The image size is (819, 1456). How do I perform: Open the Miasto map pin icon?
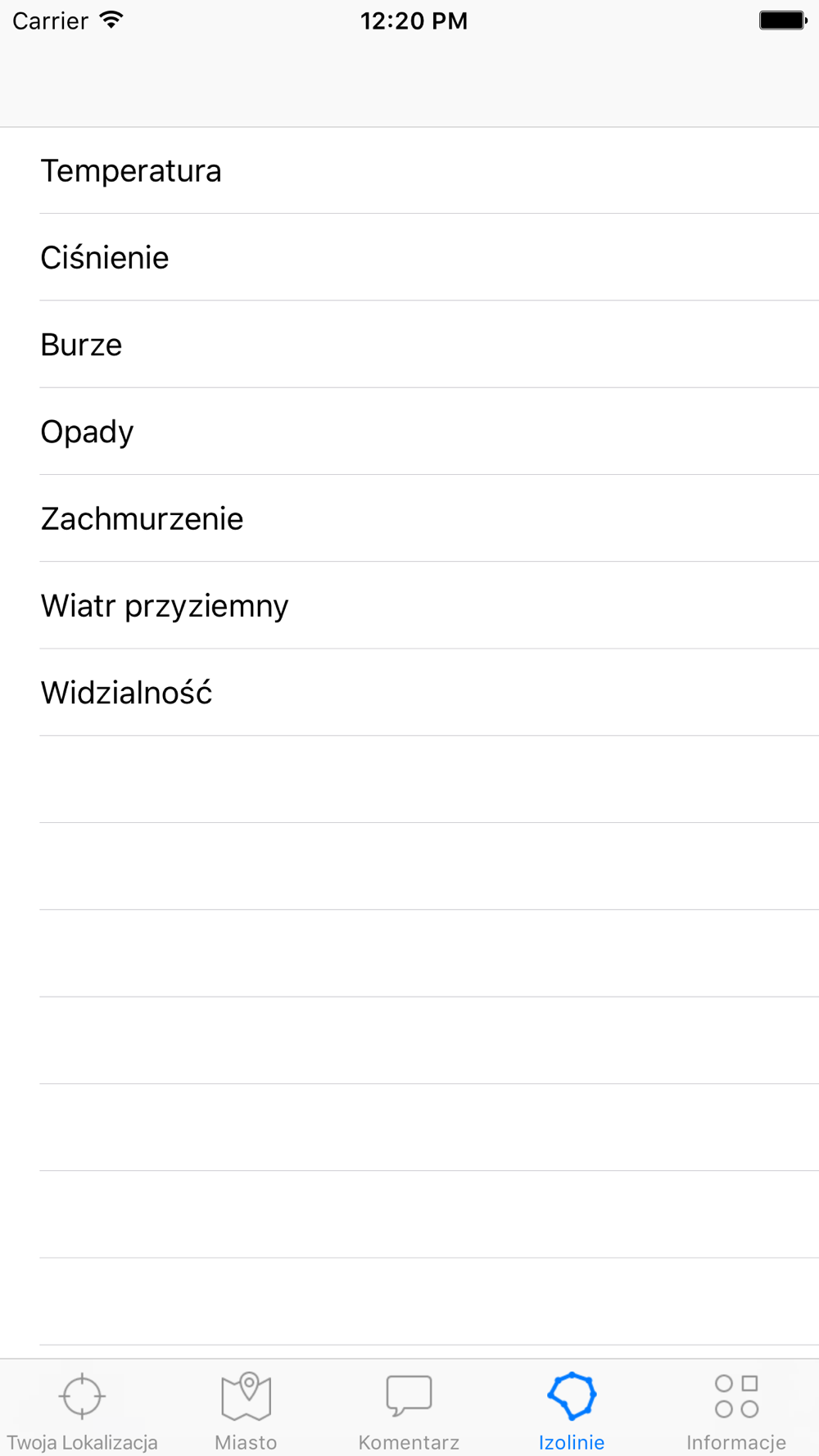point(246,1396)
